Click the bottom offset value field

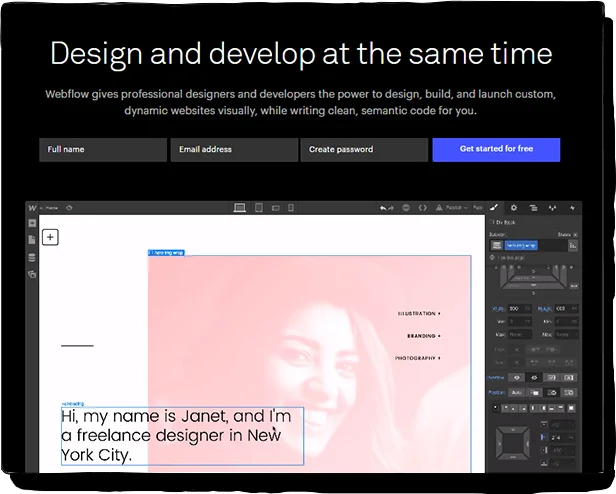coord(562,463)
